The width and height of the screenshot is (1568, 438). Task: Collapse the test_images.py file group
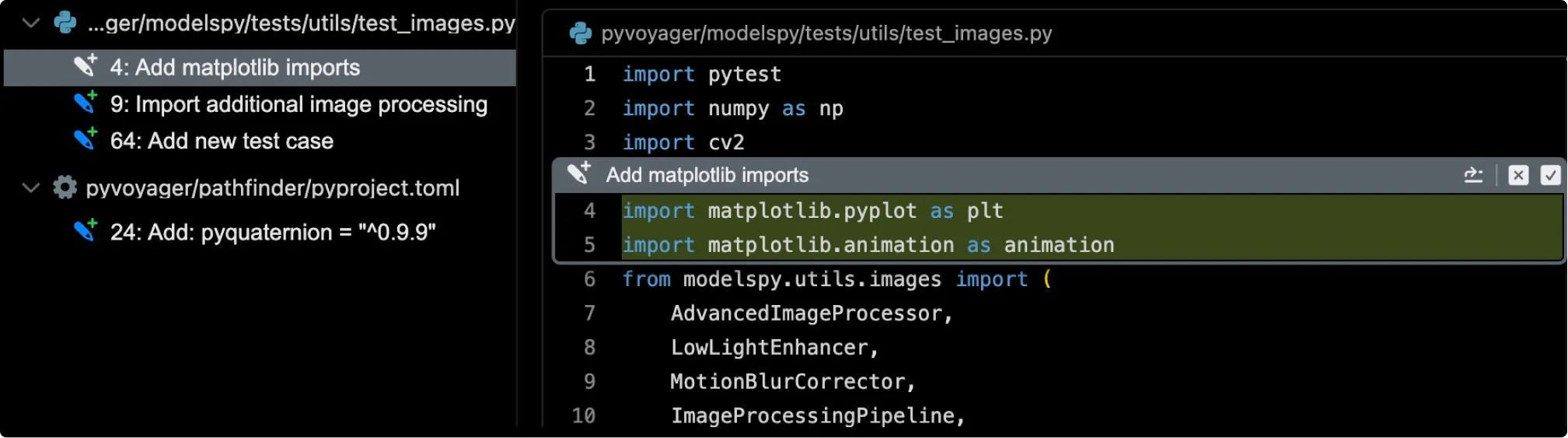coord(31,23)
